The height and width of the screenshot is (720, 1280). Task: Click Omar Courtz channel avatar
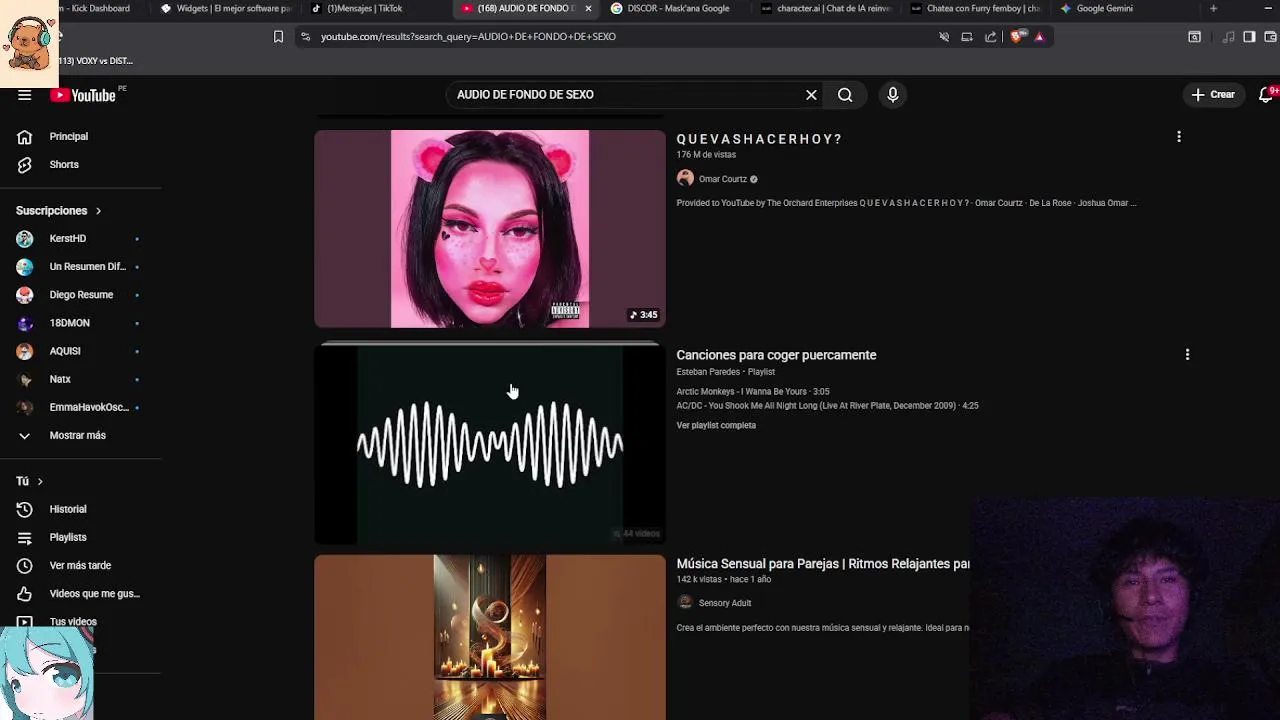pos(685,178)
